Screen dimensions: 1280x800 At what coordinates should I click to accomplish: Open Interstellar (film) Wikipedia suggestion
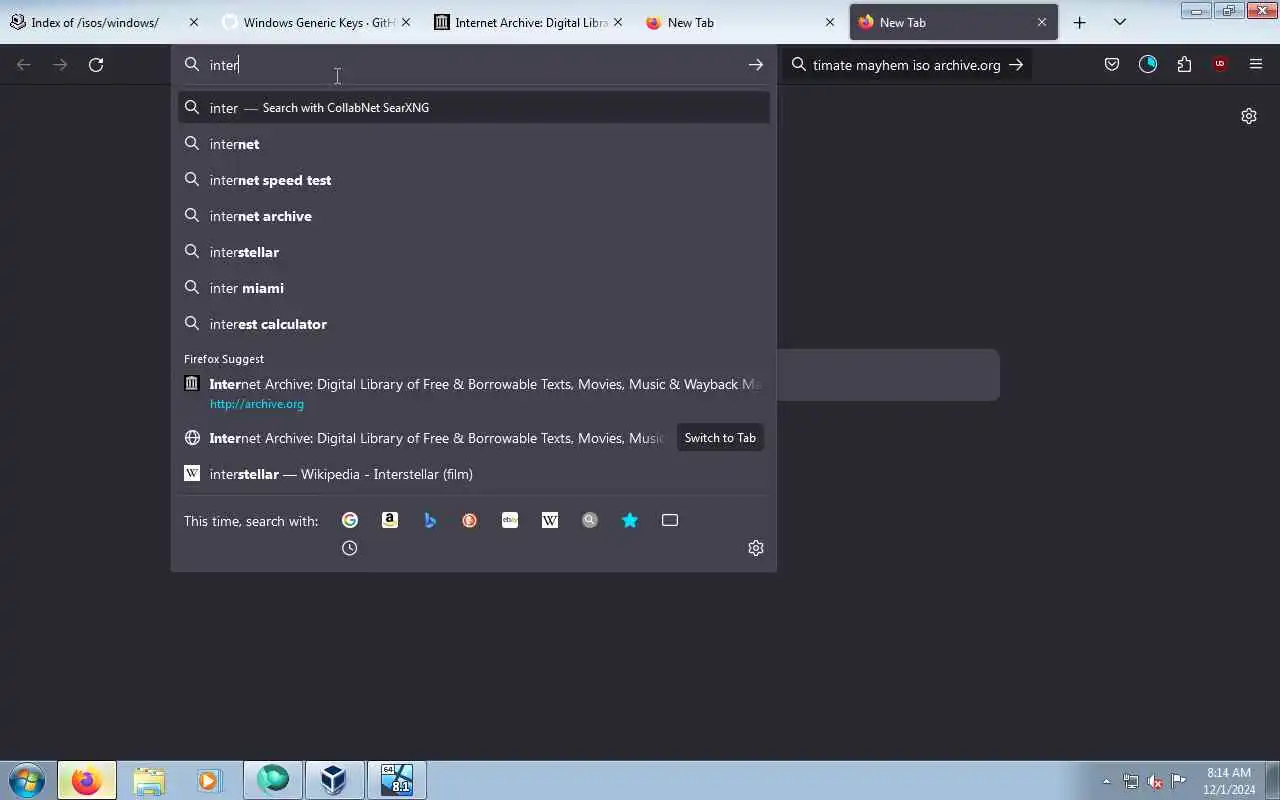point(474,474)
